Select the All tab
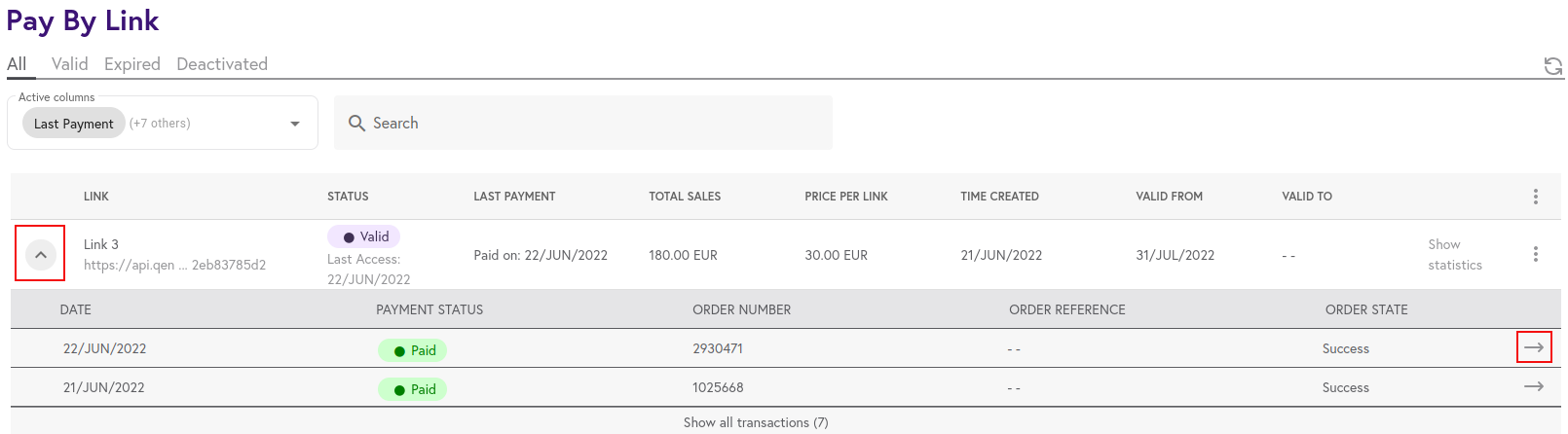The width and height of the screenshot is (1568, 434). tap(17, 64)
